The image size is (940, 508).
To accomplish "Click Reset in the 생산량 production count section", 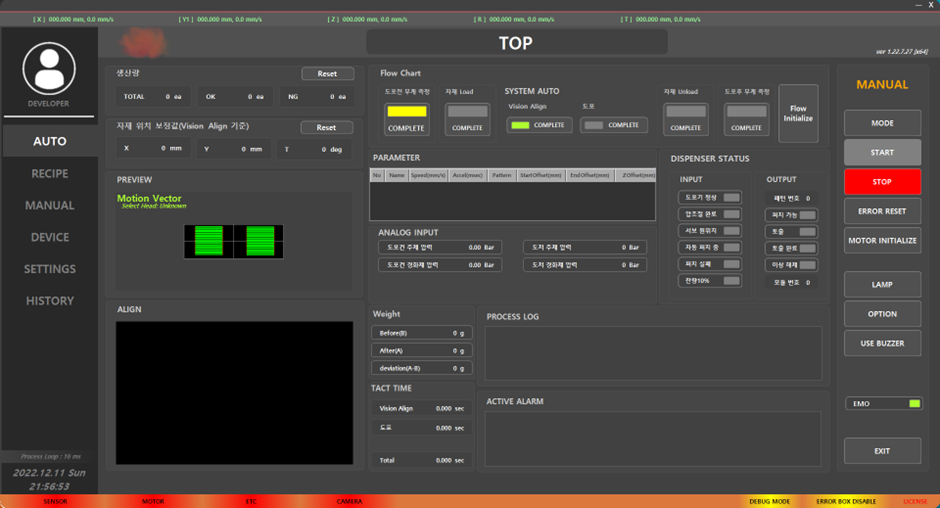I will (327, 74).
